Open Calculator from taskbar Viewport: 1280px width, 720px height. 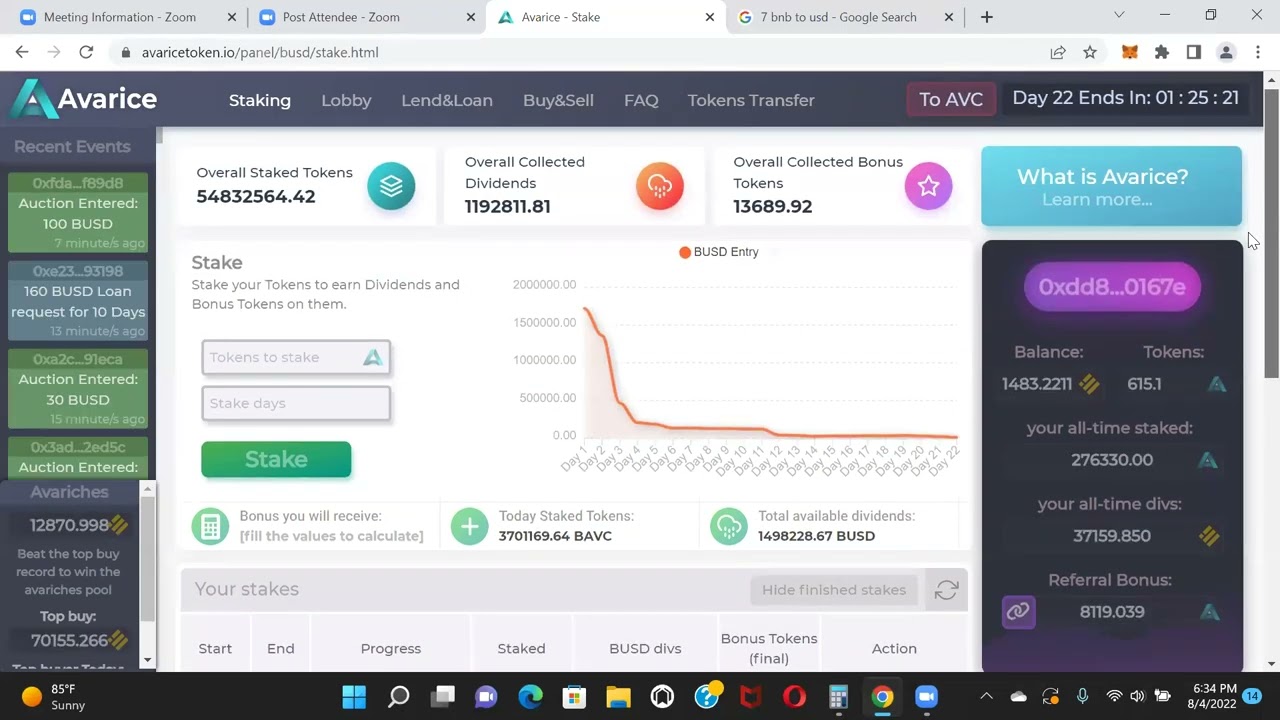click(x=838, y=696)
